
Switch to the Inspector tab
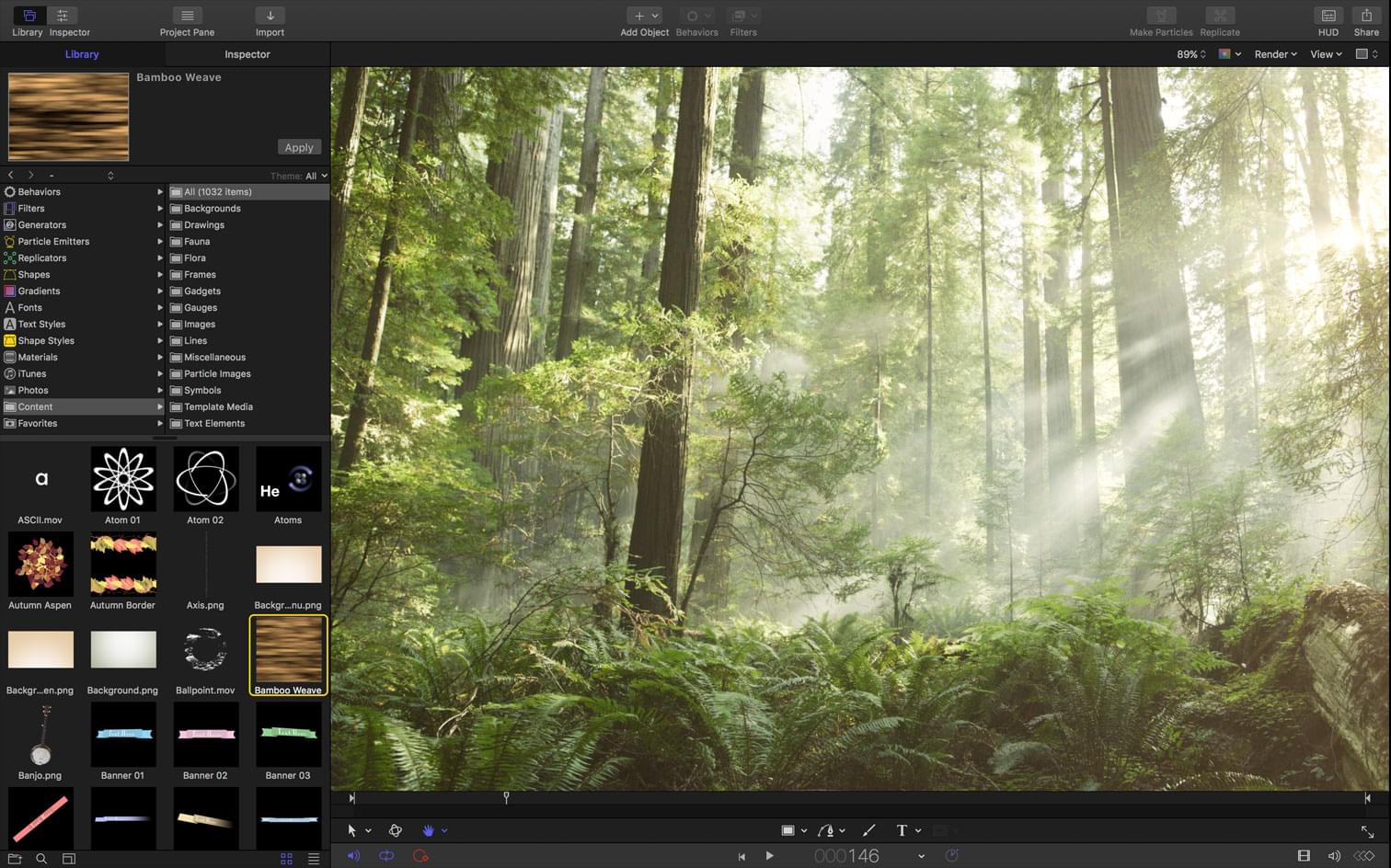click(x=247, y=54)
